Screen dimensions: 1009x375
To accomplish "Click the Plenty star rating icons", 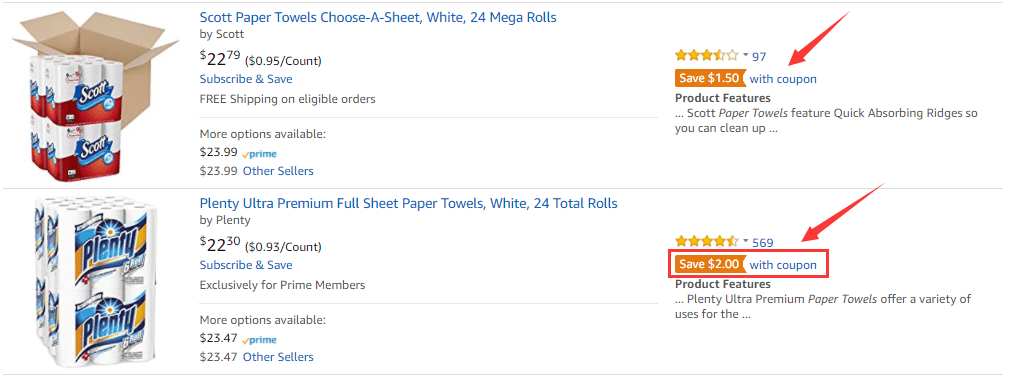I will pyautogui.click(x=707, y=242).
